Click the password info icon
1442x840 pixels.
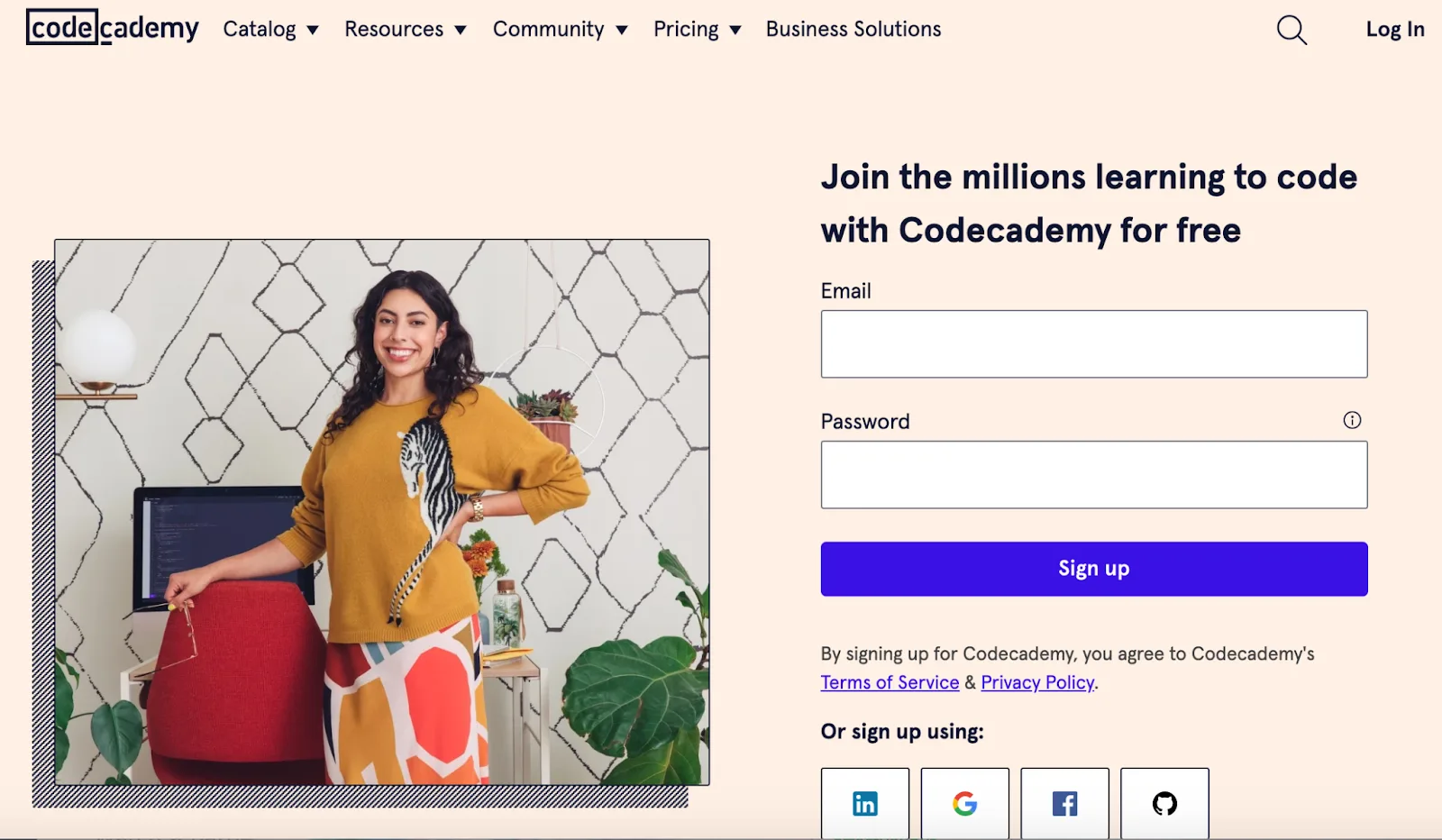click(1352, 420)
